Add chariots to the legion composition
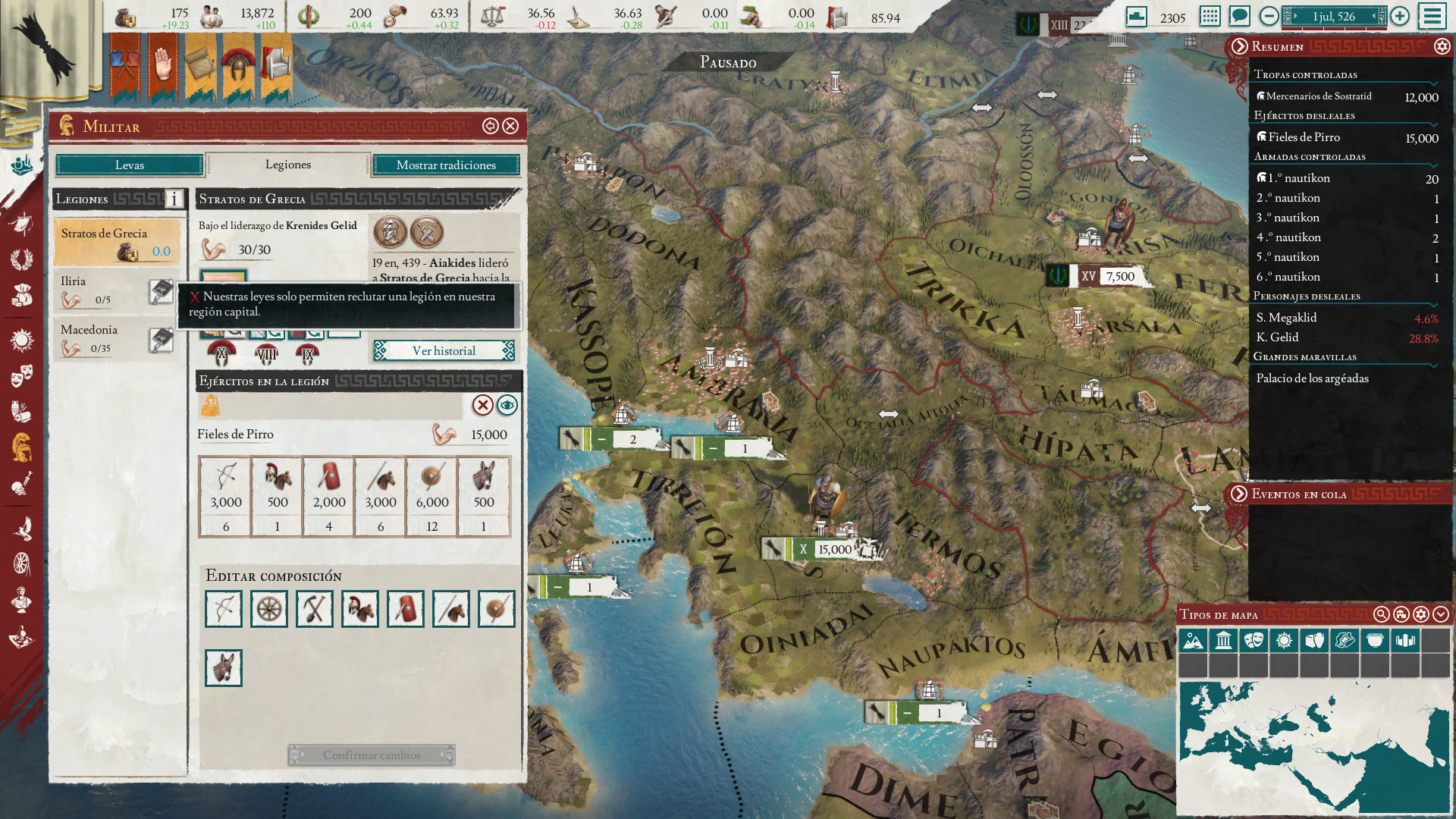 pyautogui.click(x=269, y=609)
